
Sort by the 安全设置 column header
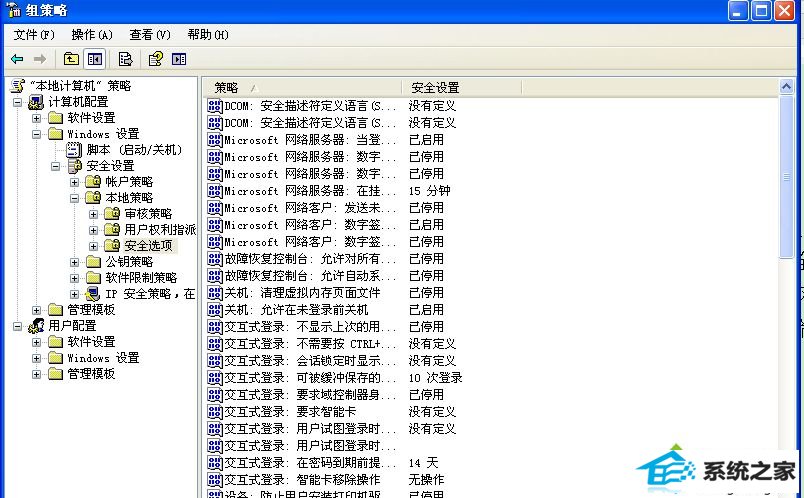point(461,88)
